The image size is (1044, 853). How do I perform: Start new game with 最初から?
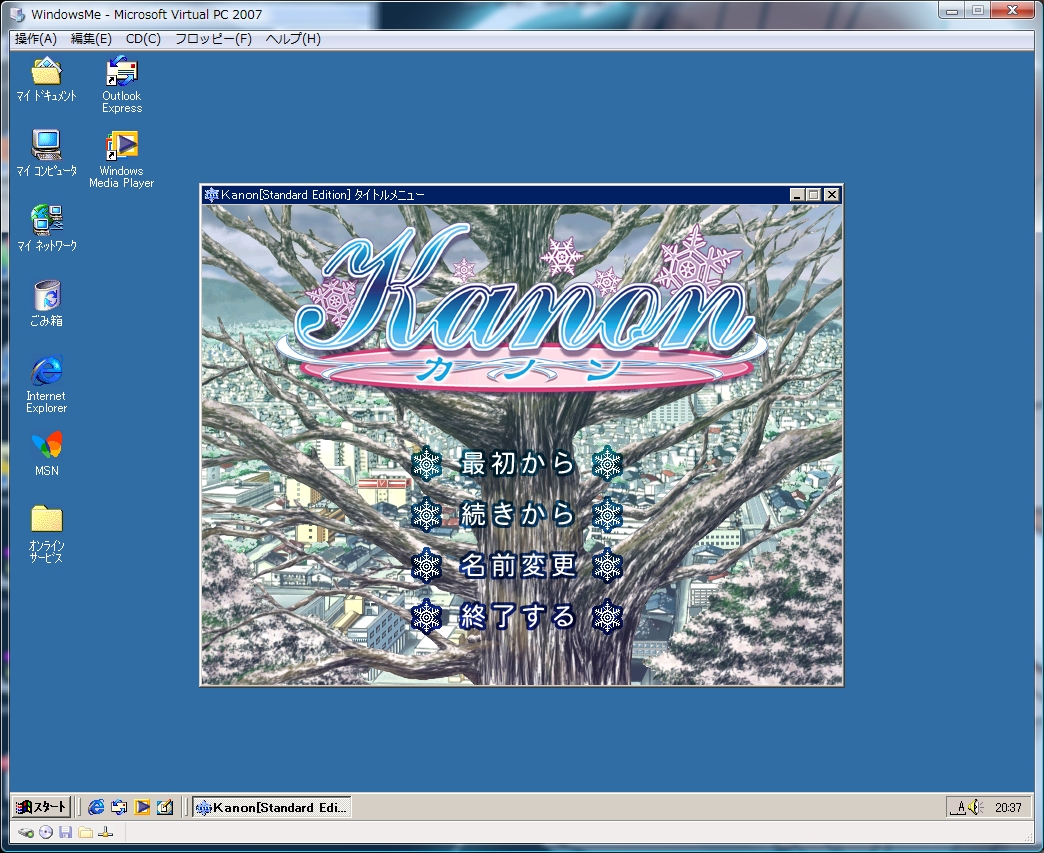[x=517, y=463]
